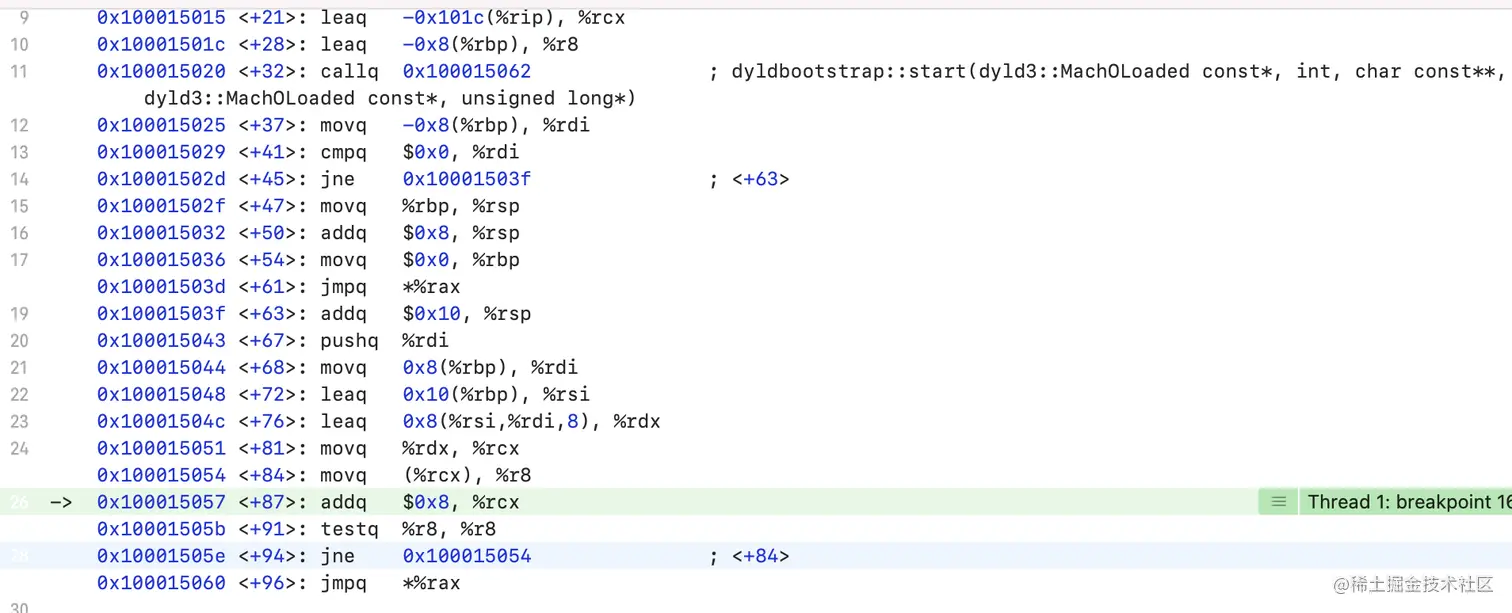
Task: Click the 'pushq %rdi' instruction
Action: (x=385, y=342)
